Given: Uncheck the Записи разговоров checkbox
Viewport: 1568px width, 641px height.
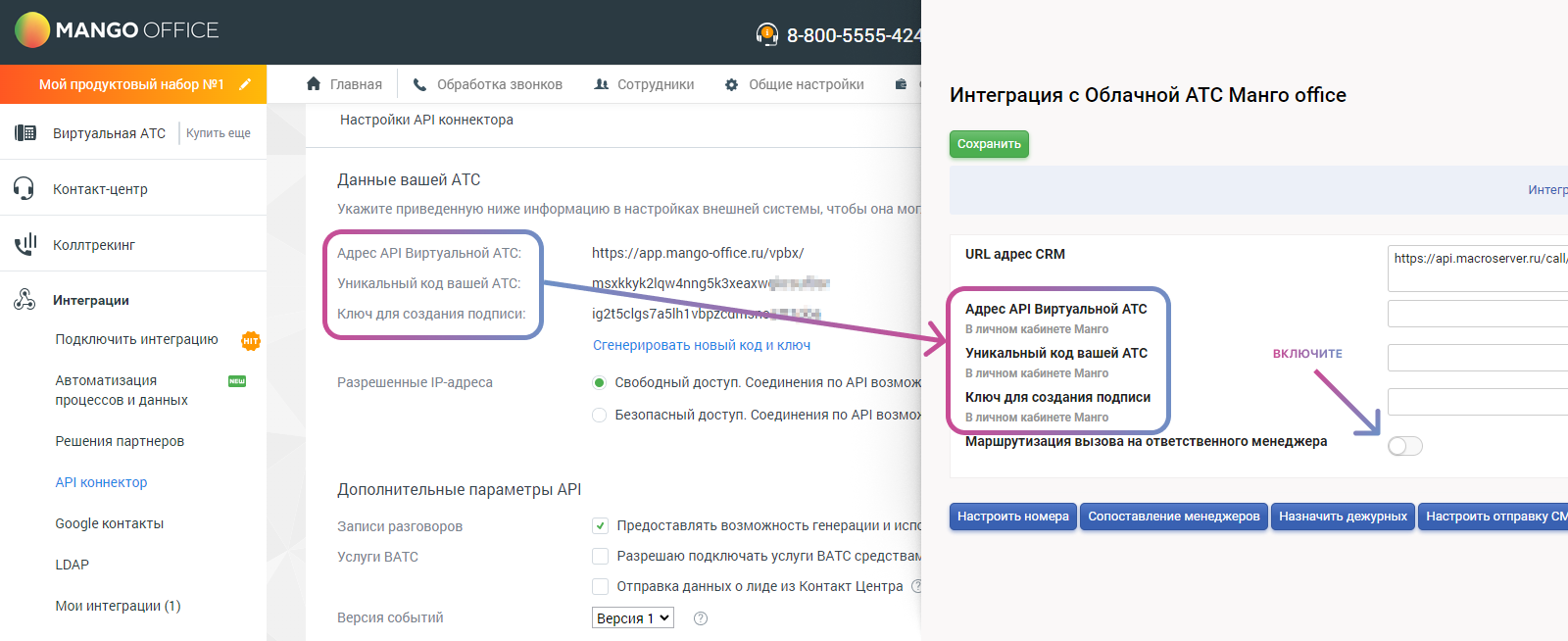Looking at the screenshot, I should coord(600,525).
